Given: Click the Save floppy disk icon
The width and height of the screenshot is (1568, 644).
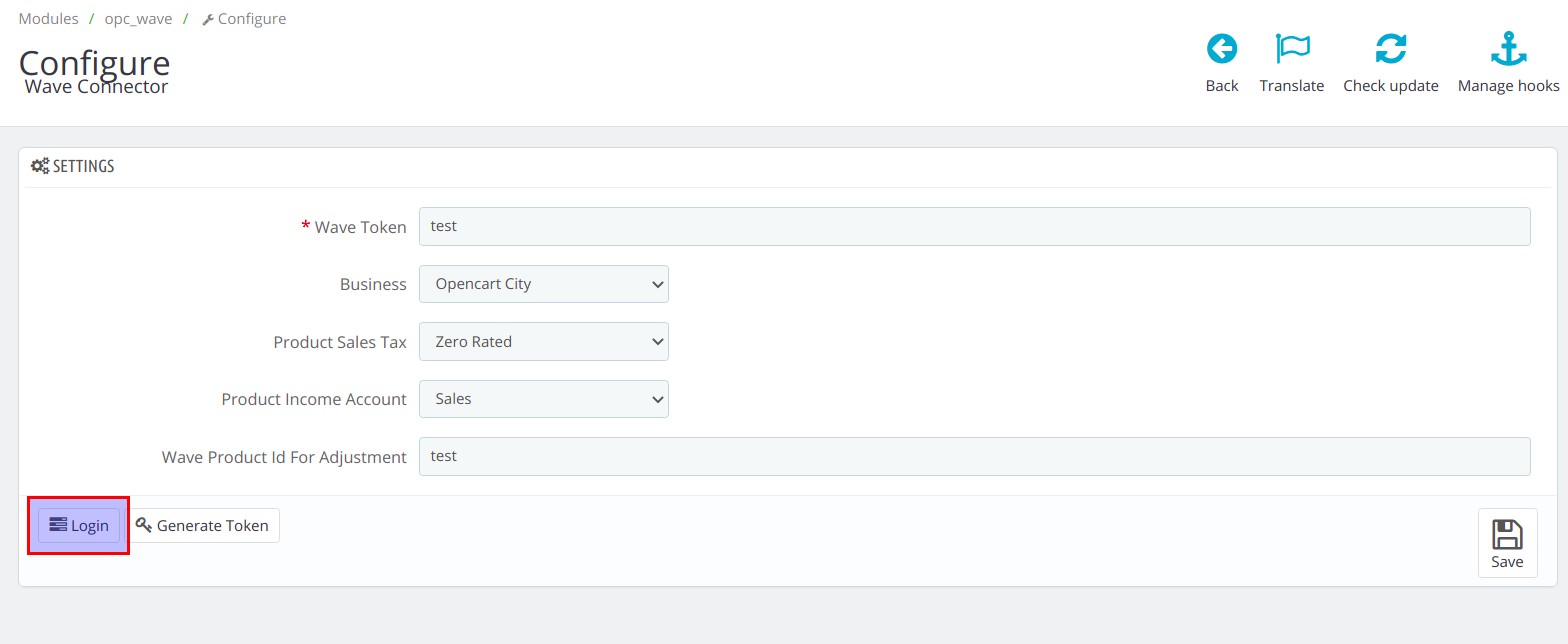Looking at the screenshot, I should pos(1507,534).
